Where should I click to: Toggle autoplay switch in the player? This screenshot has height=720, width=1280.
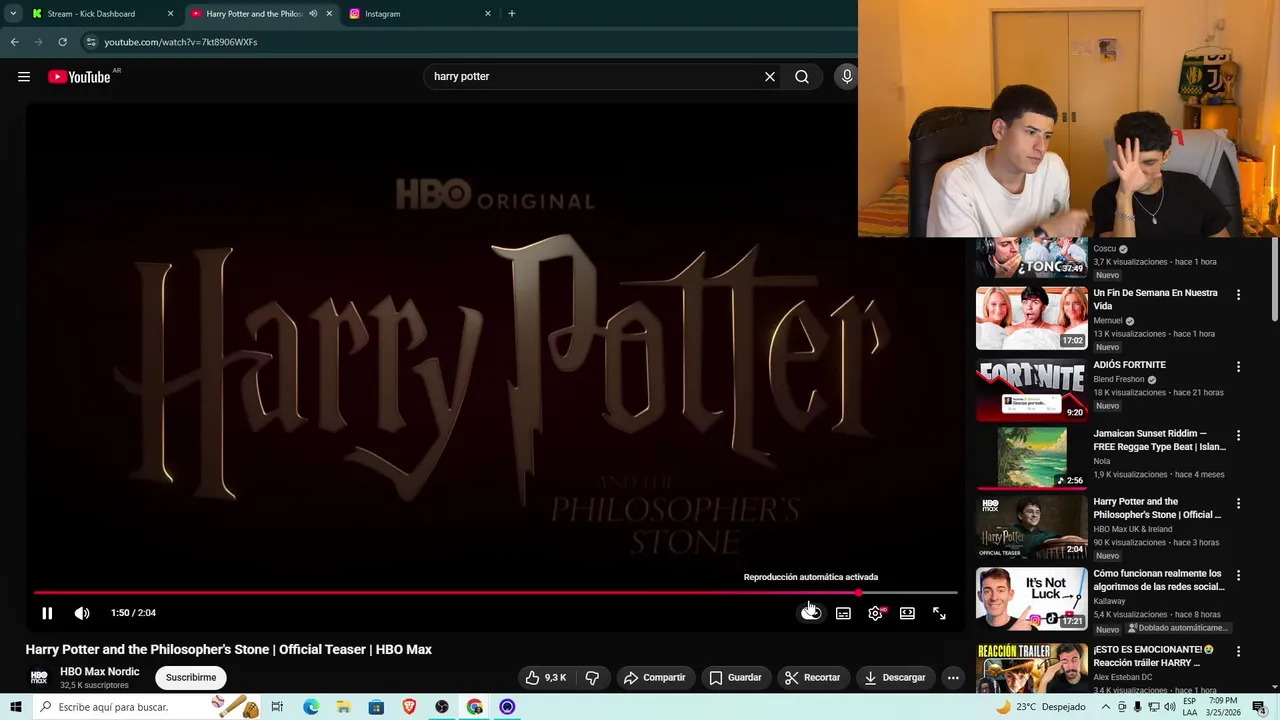(x=811, y=613)
